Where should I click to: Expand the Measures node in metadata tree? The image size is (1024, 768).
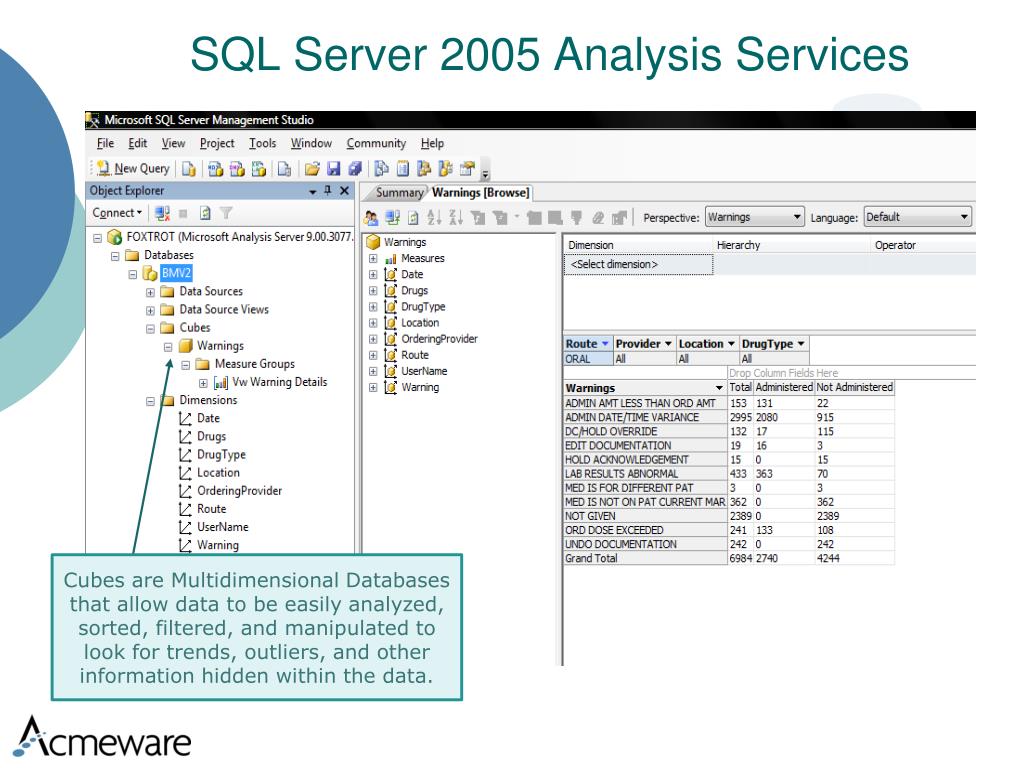click(373, 259)
